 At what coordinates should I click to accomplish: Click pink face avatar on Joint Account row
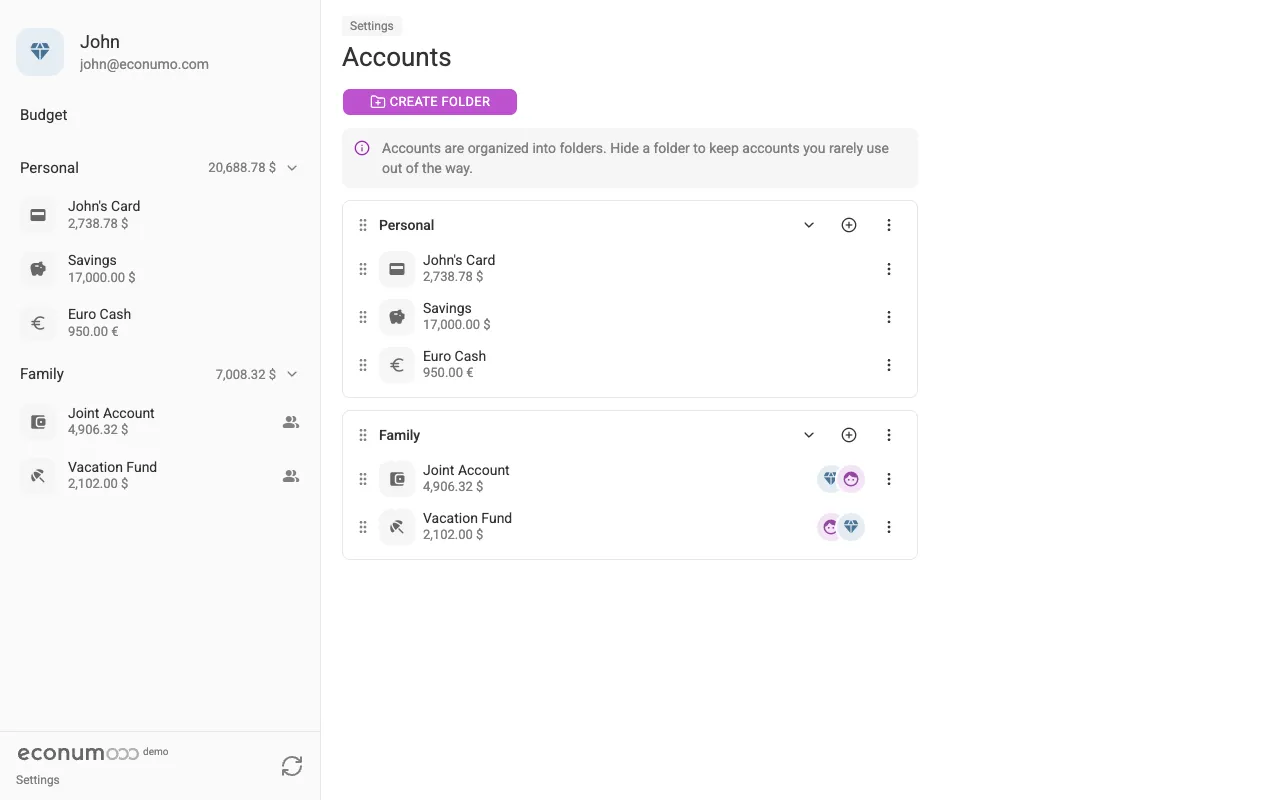click(x=851, y=479)
